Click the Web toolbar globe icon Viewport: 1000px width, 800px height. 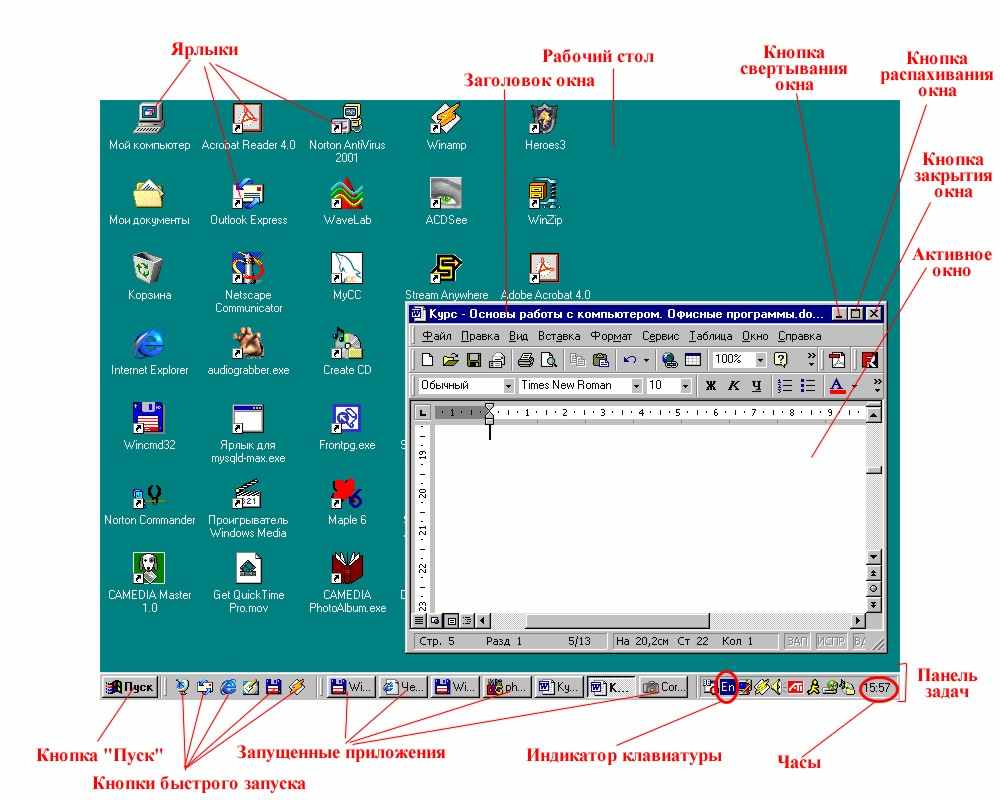(670, 360)
